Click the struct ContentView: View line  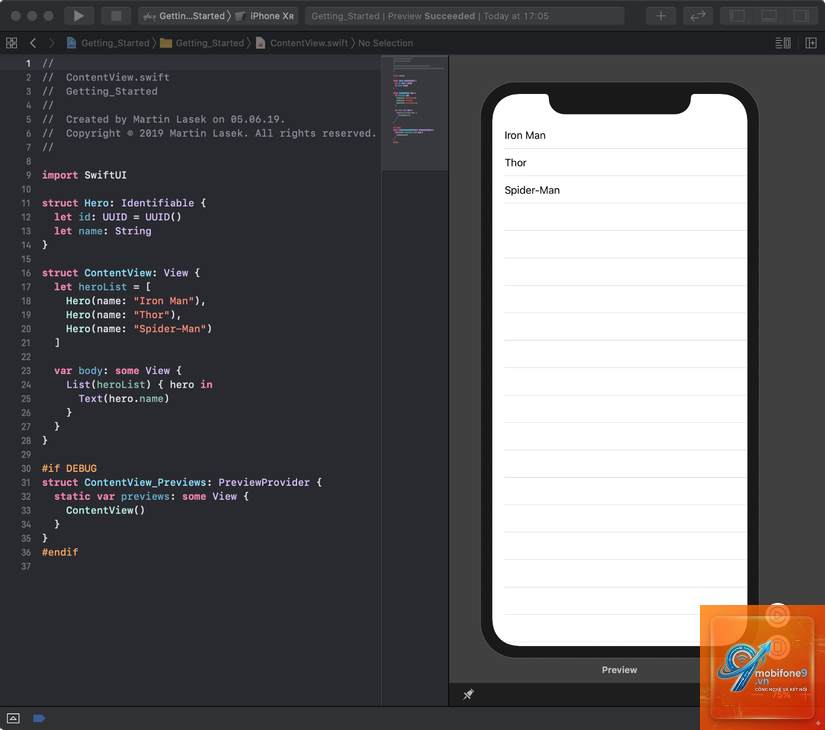coord(121,273)
